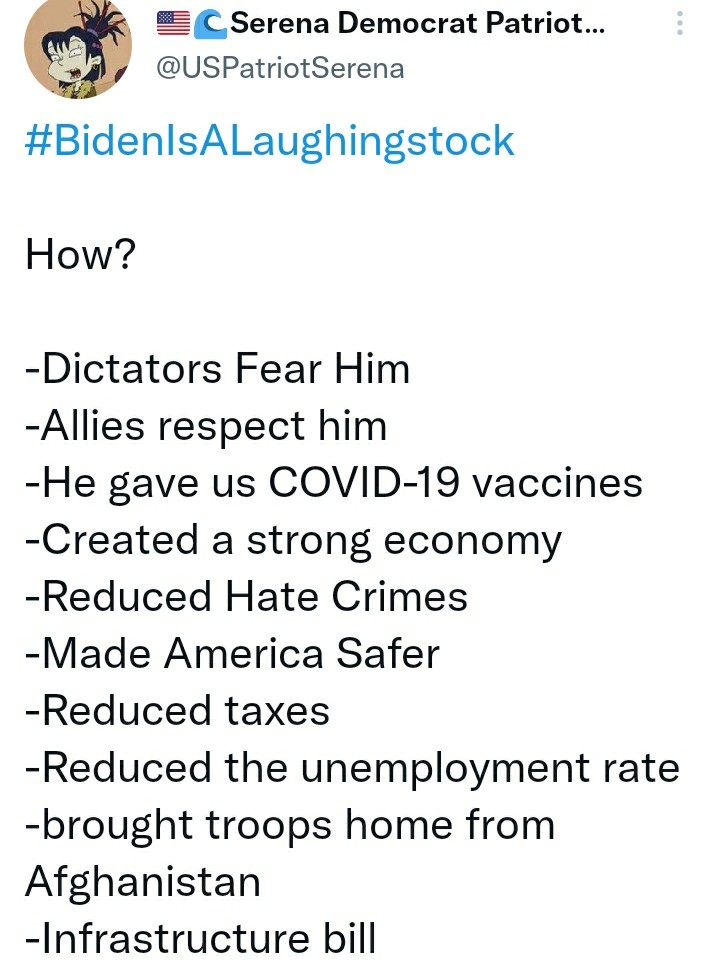Select the 'Allies respect him' line
The image size is (720, 974).
(206, 427)
